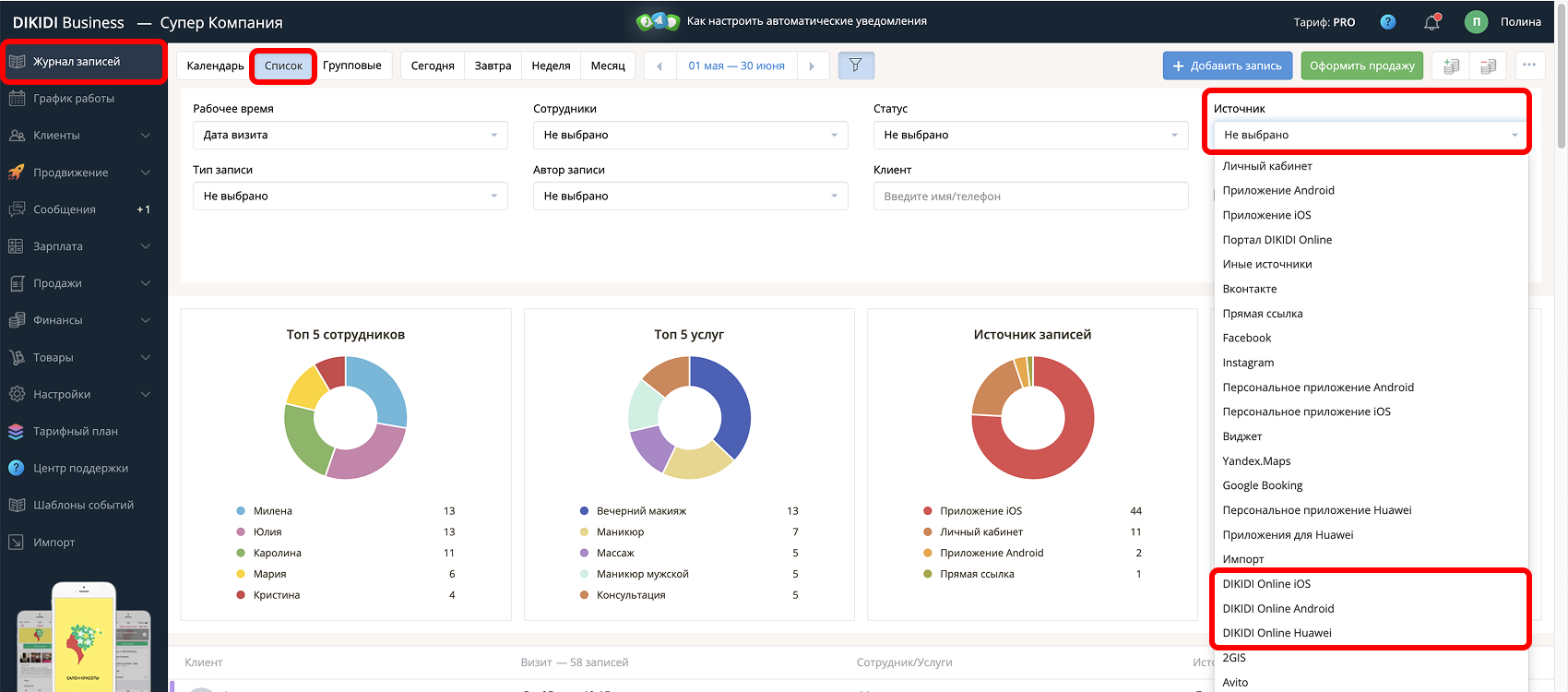The image size is (1568, 692).
Task: Open the Статус dropdown
Action: point(1030,135)
